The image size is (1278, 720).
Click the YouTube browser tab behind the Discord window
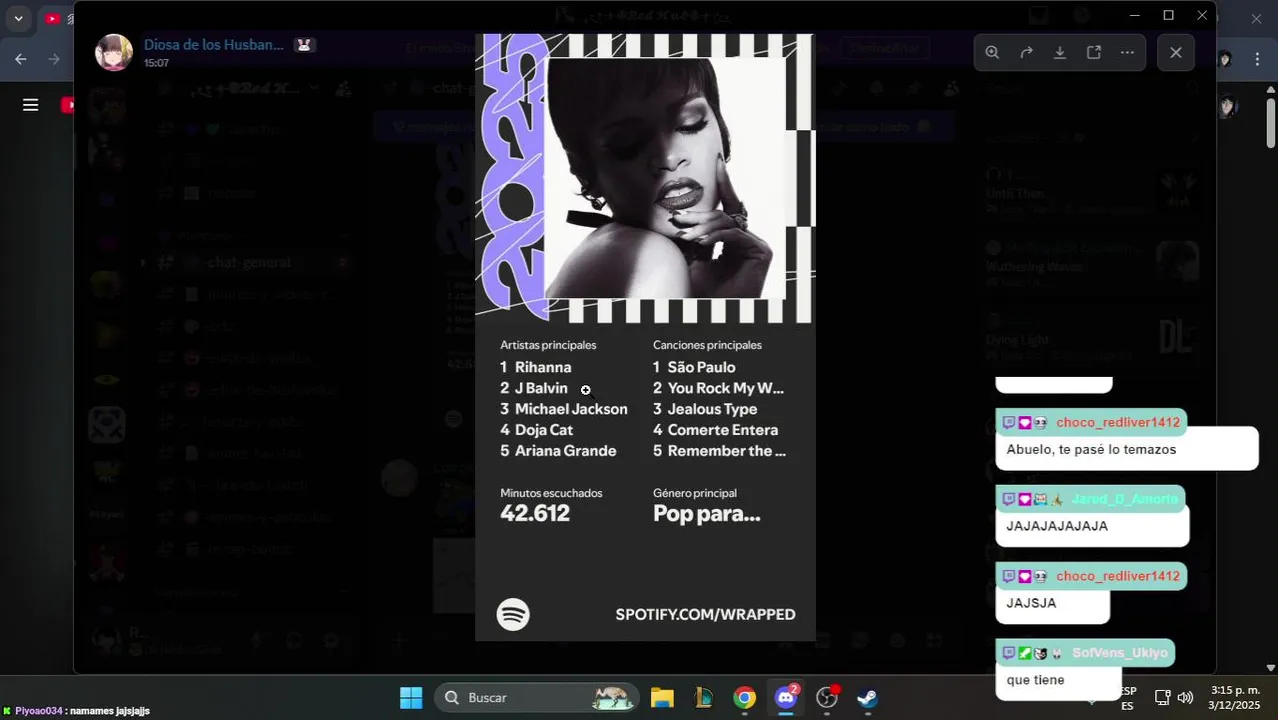tap(58, 18)
